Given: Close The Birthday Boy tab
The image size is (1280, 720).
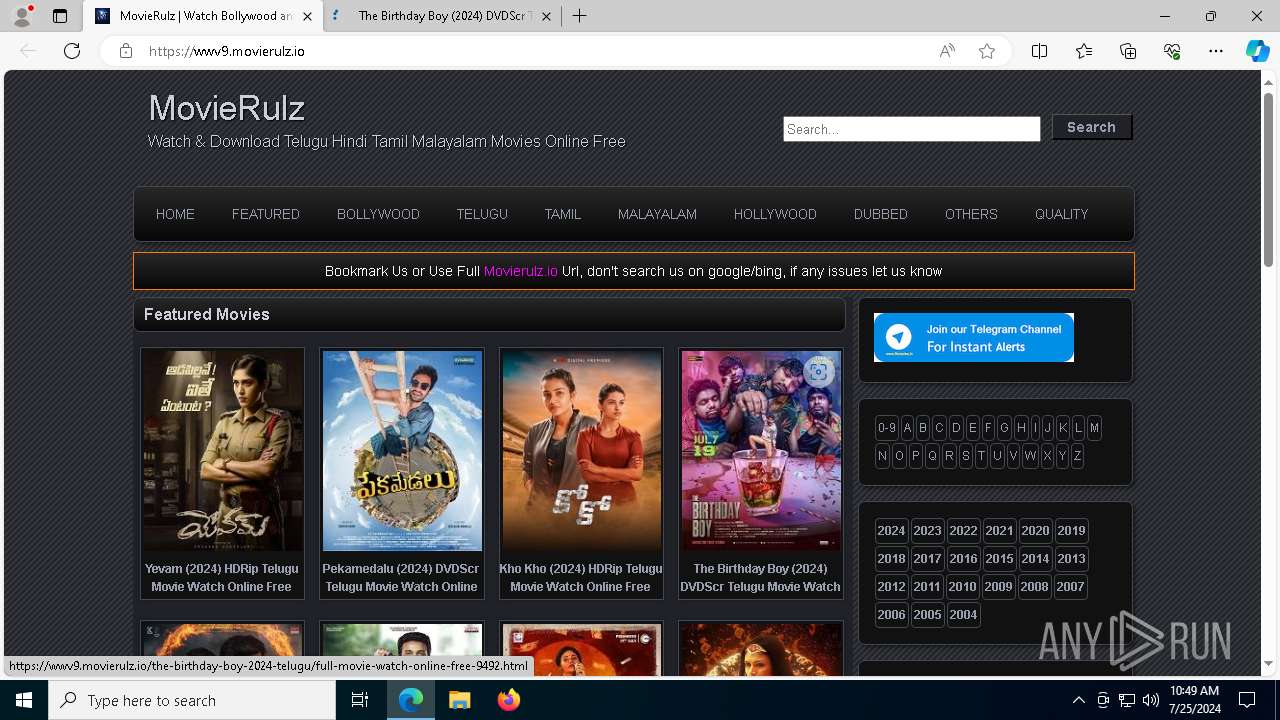Looking at the screenshot, I should [547, 16].
